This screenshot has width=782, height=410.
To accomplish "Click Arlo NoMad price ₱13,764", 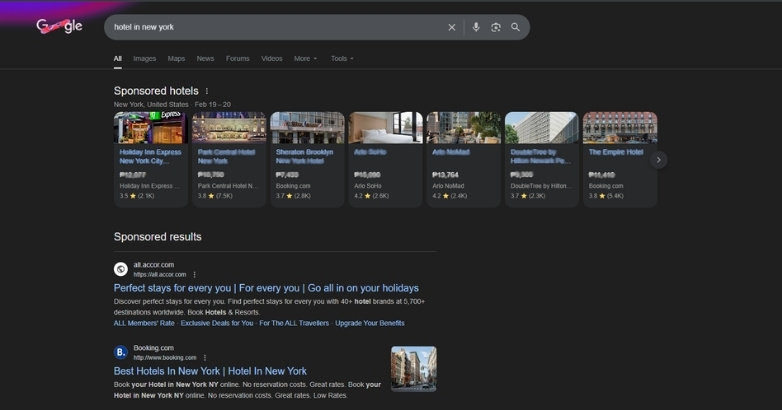I will click(x=445, y=175).
